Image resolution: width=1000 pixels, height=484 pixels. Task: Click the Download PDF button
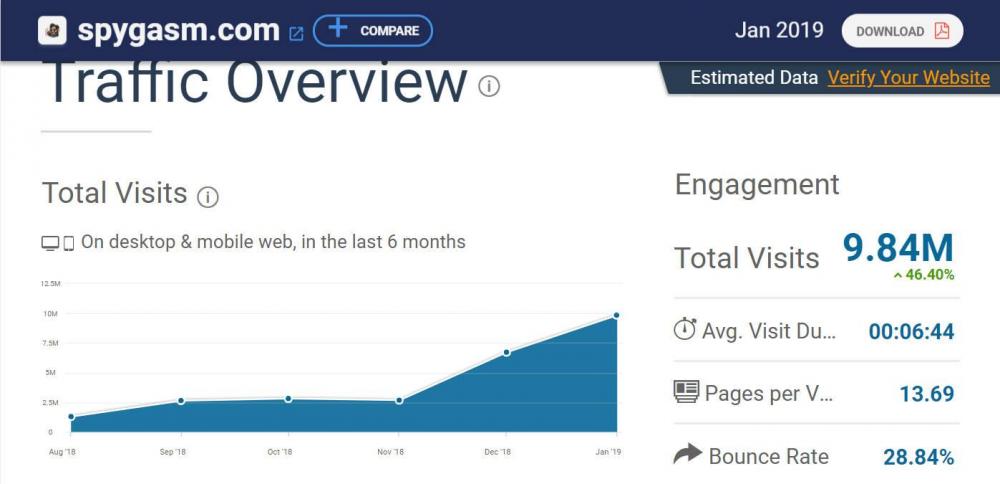pyautogui.click(x=902, y=31)
